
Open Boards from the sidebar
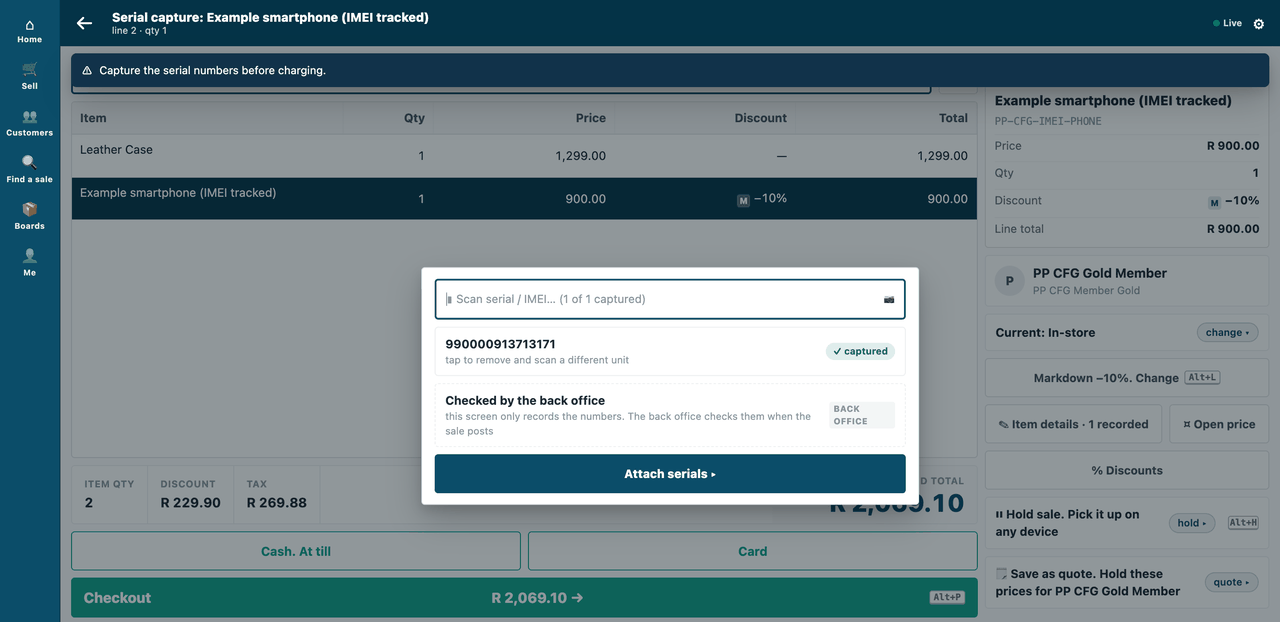(30, 217)
